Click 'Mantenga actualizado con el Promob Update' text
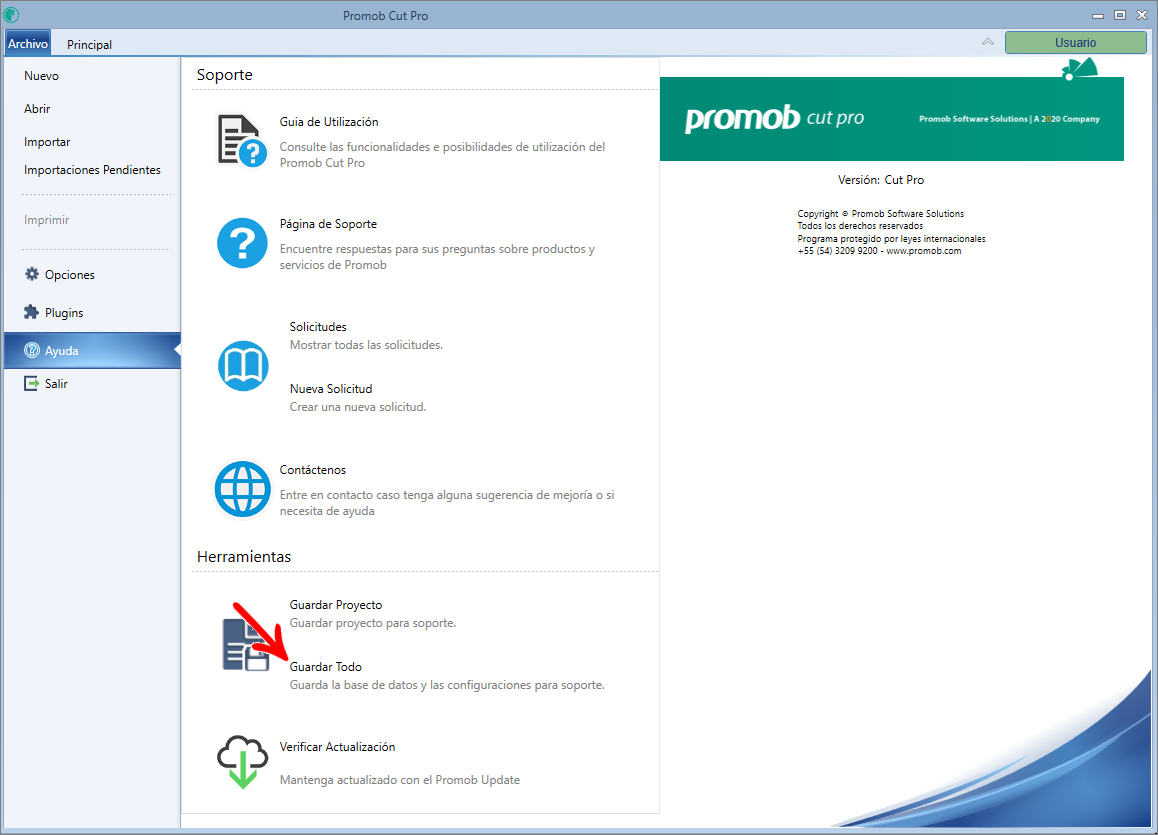This screenshot has height=835, width=1158. (x=400, y=780)
